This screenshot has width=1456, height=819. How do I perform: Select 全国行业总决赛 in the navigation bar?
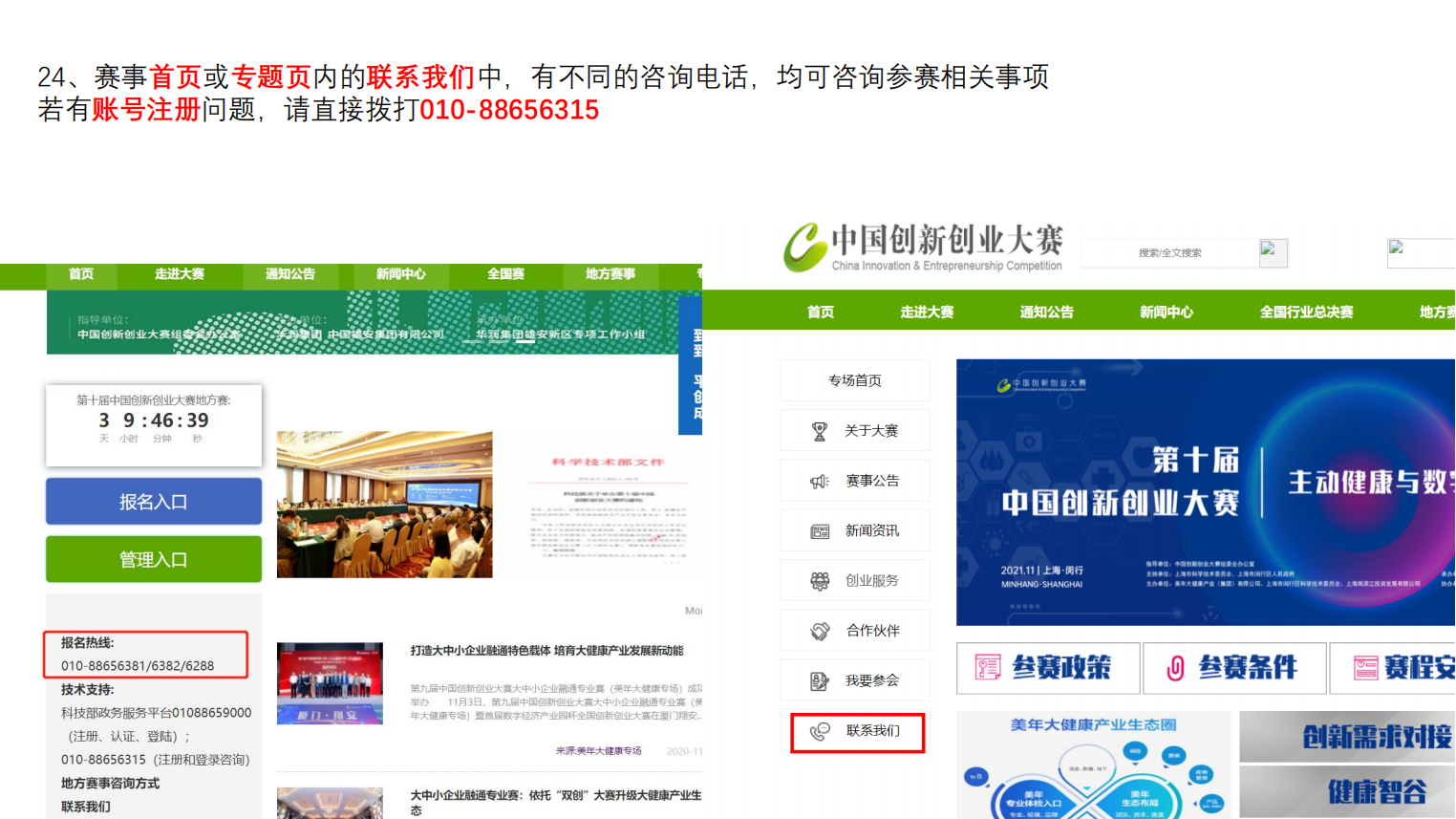[1307, 313]
